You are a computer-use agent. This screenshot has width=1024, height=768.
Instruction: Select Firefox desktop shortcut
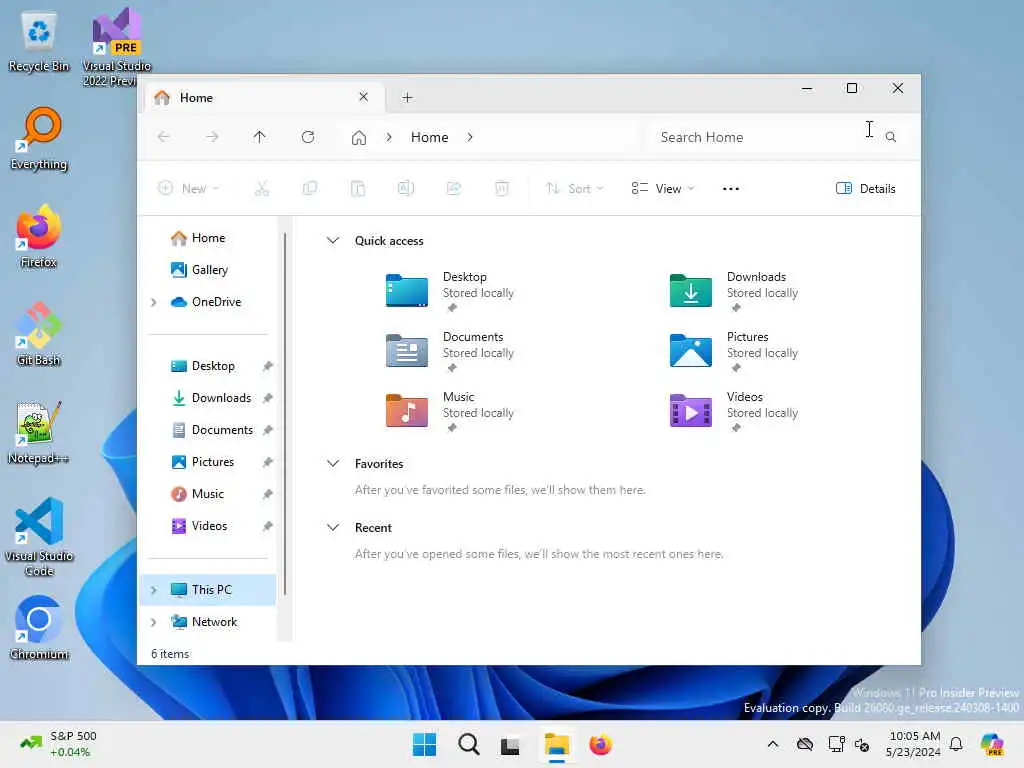click(39, 236)
